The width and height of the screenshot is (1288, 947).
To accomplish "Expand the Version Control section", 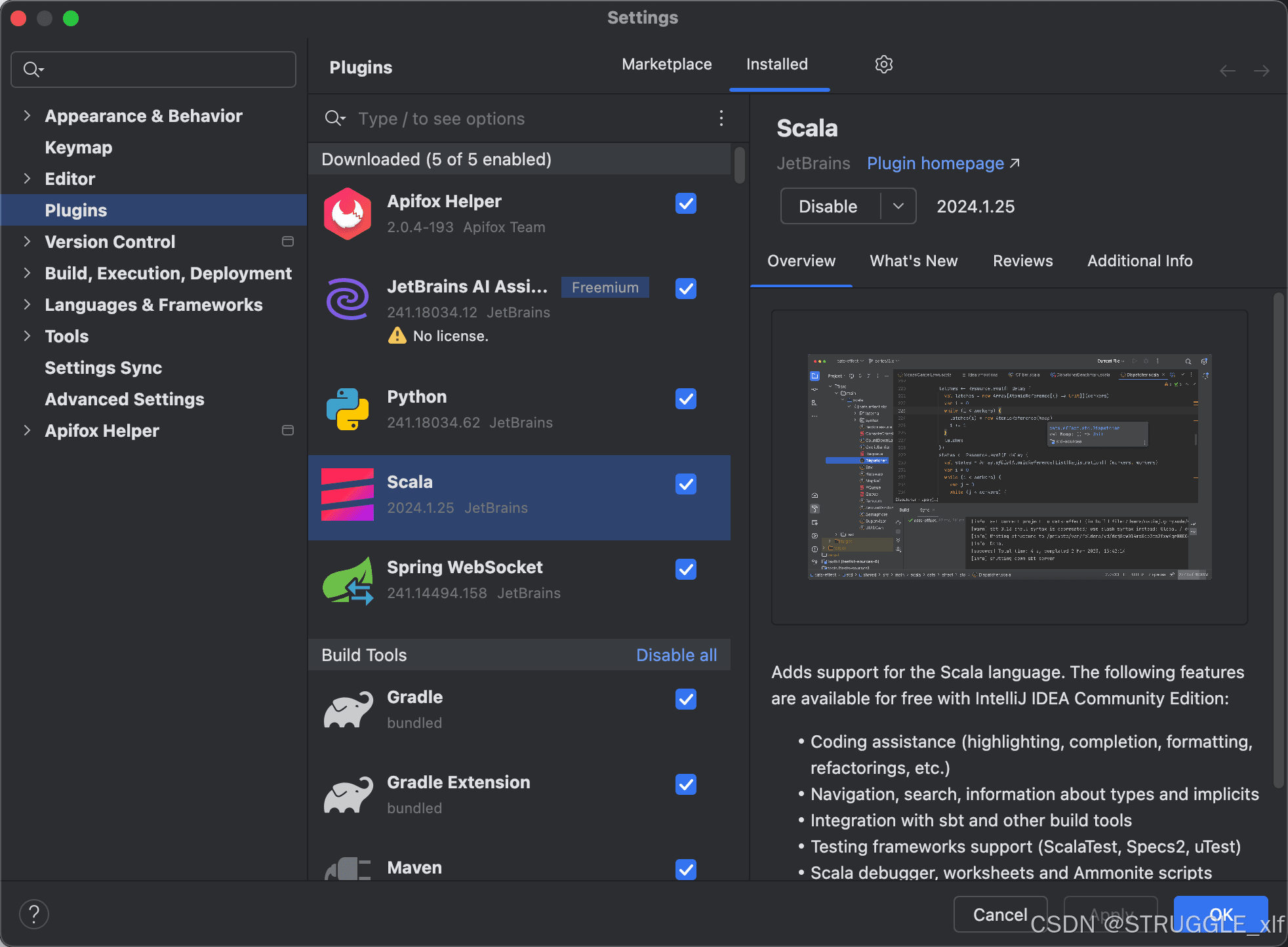I will pyautogui.click(x=27, y=241).
